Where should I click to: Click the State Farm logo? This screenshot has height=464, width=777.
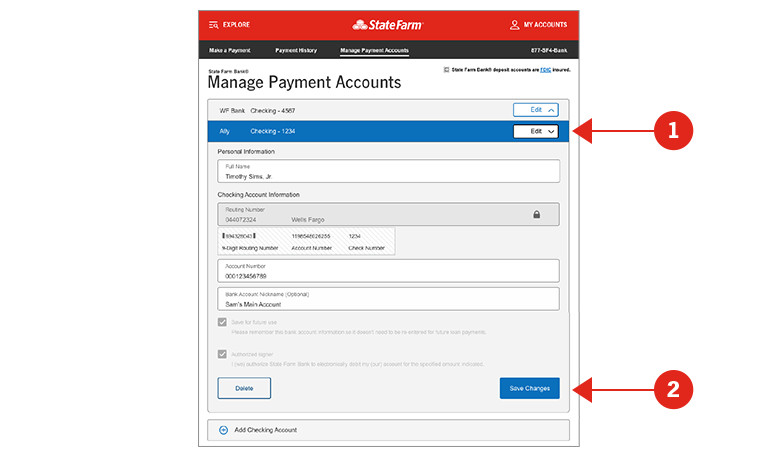pos(388,25)
